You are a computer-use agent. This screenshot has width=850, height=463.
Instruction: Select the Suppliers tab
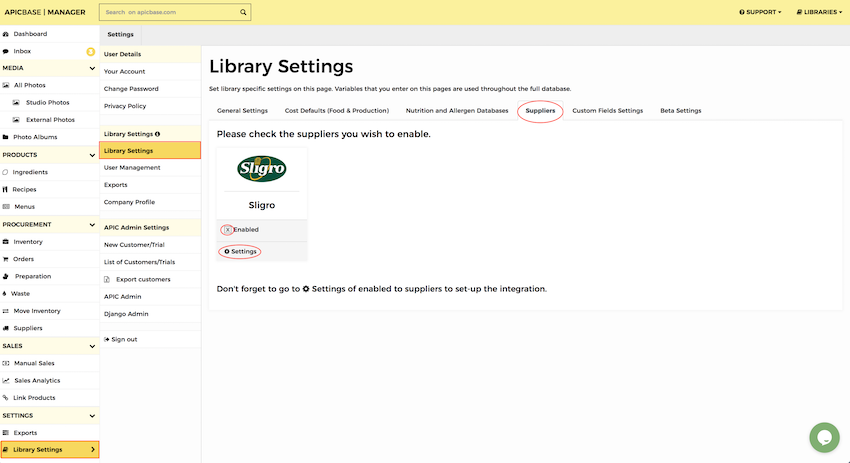[540, 111]
